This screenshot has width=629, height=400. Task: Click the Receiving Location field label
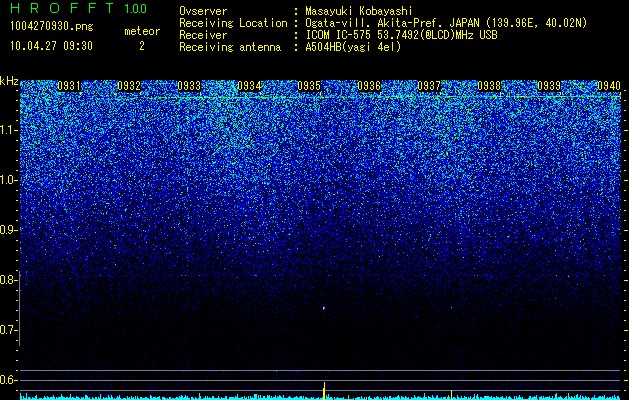point(233,23)
